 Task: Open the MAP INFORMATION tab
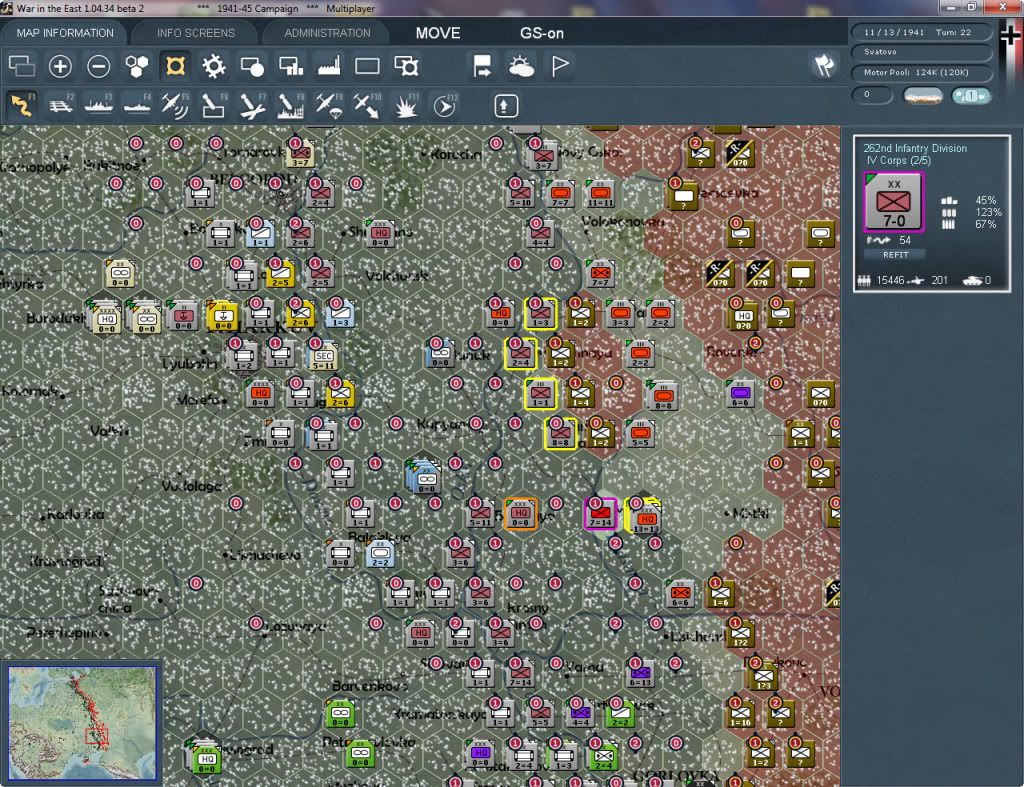65,33
